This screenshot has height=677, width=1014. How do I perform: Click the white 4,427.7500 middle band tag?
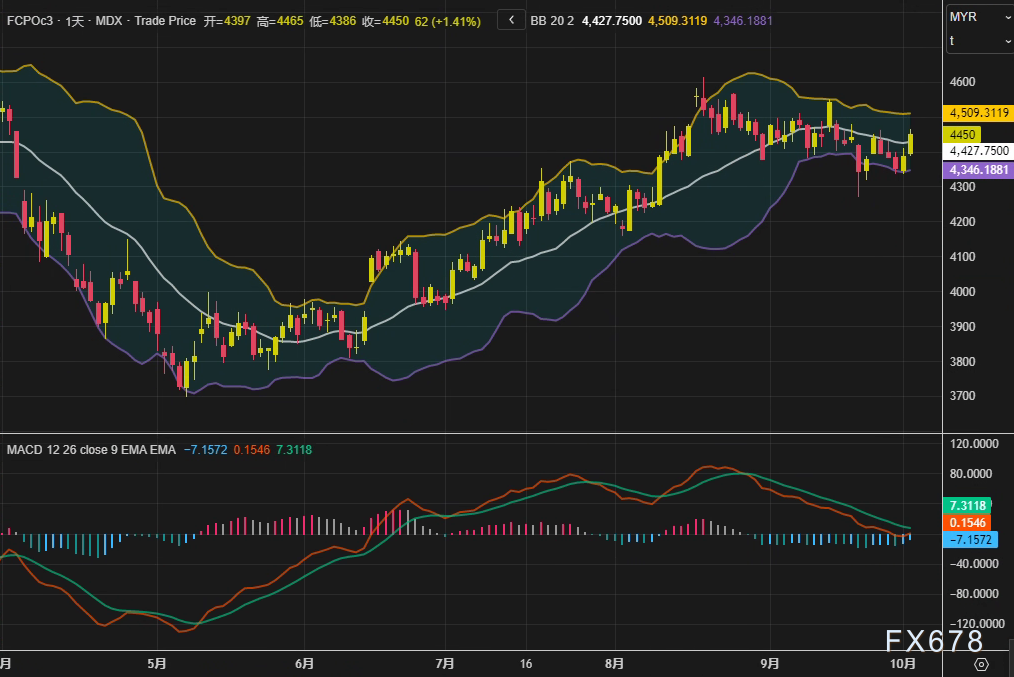[979, 150]
